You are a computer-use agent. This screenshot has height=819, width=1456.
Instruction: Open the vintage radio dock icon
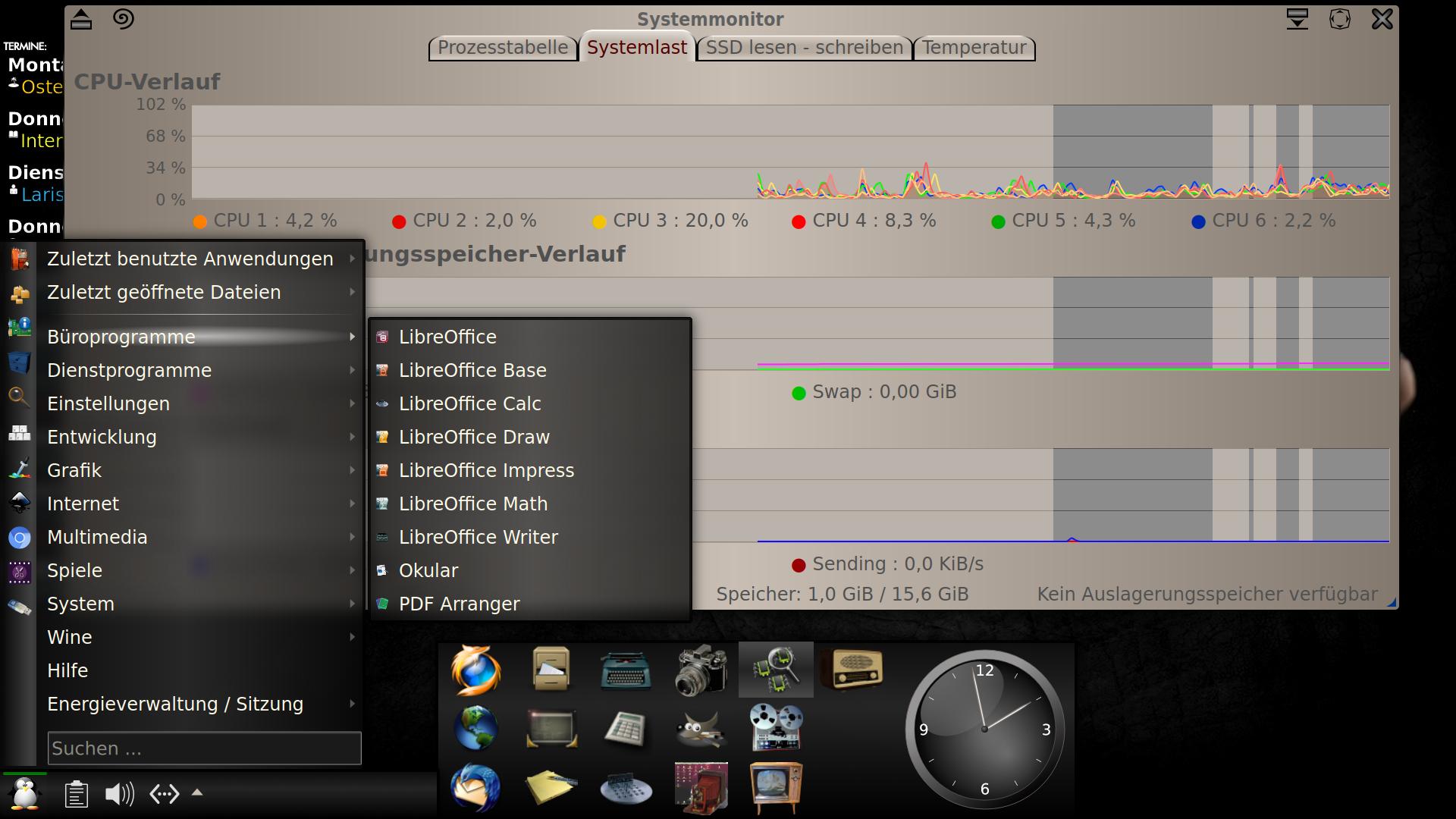851,670
